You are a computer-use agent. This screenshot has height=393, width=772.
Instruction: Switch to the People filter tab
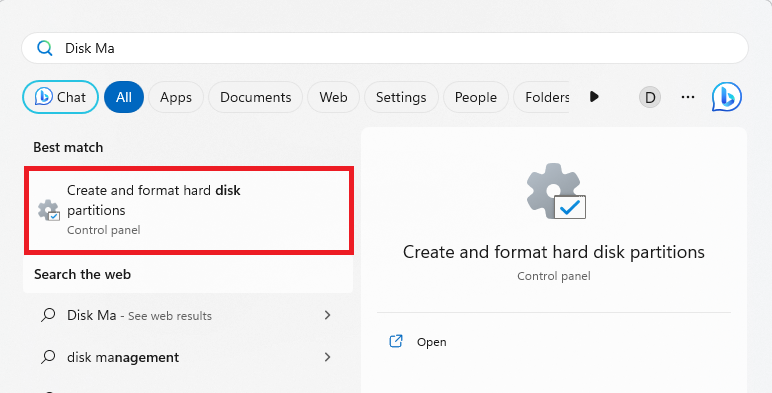click(x=476, y=97)
